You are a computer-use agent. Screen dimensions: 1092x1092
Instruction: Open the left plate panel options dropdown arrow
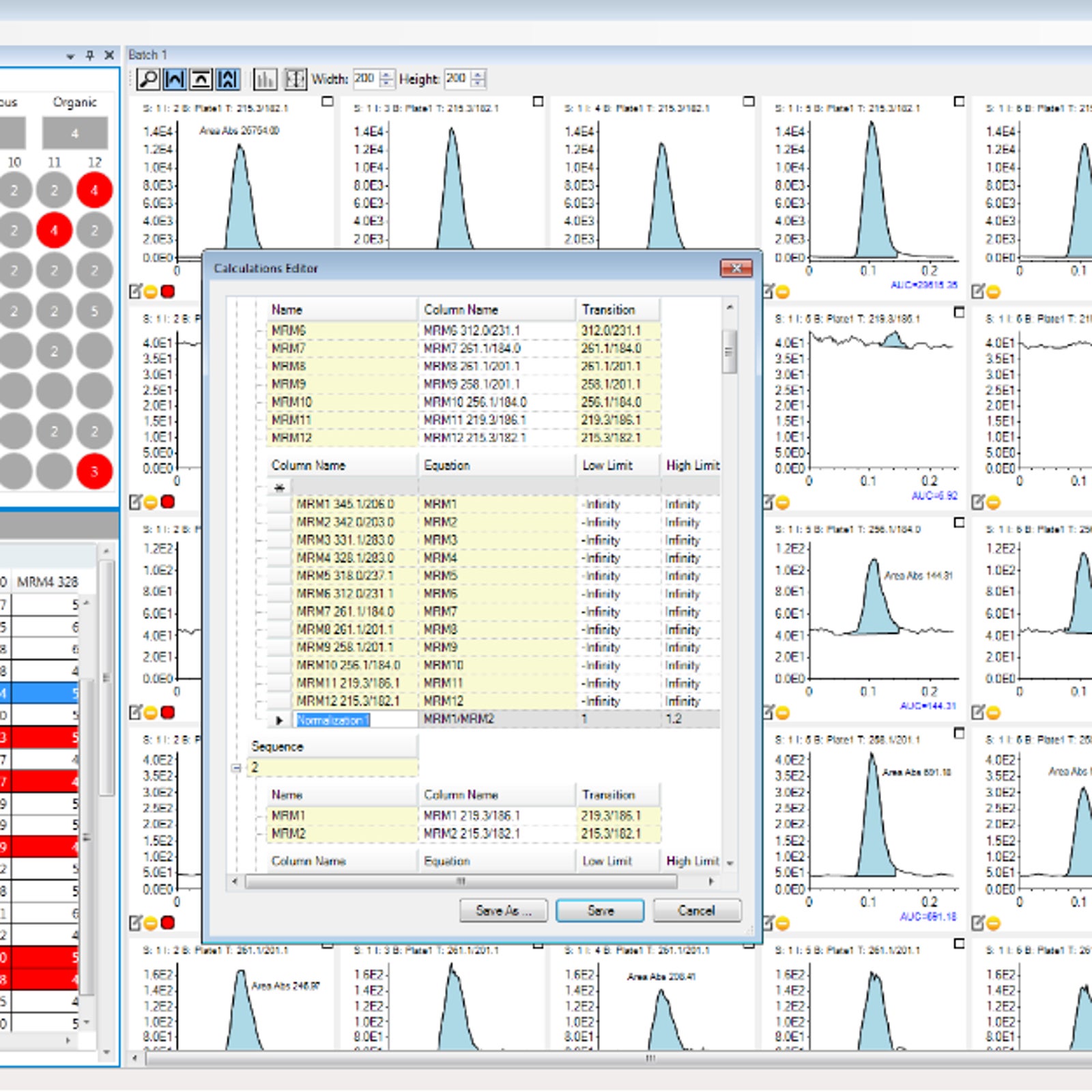point(70,57)
